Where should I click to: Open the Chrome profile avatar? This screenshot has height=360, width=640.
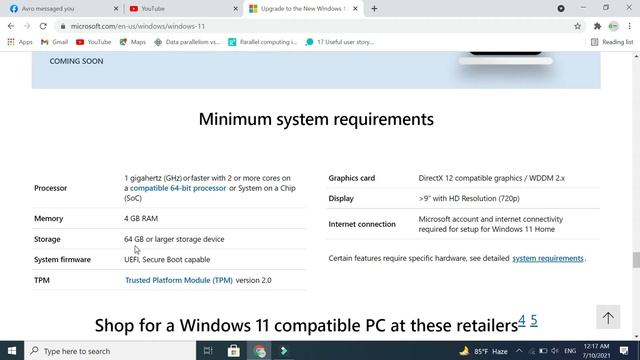click(x=613, y=26)
